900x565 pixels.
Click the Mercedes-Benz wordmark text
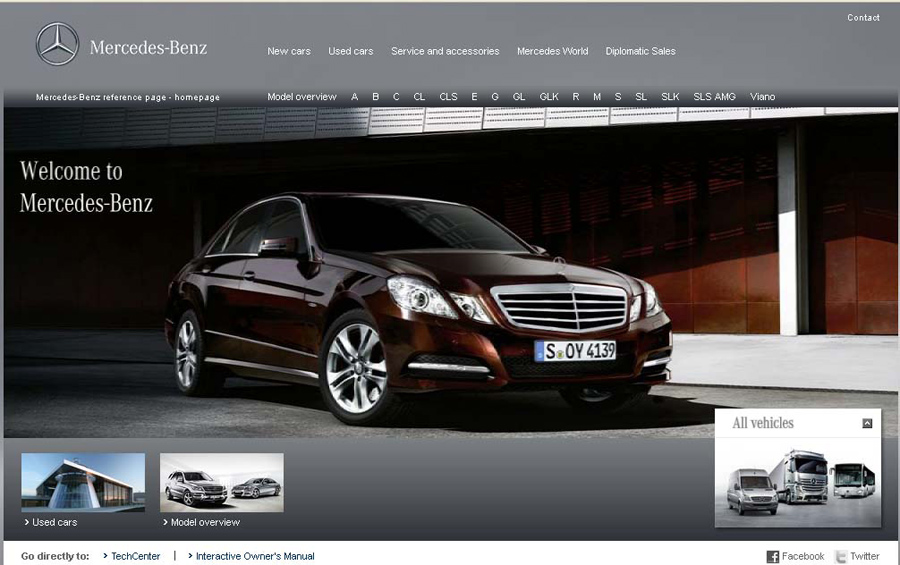click(x=148, y=48)
